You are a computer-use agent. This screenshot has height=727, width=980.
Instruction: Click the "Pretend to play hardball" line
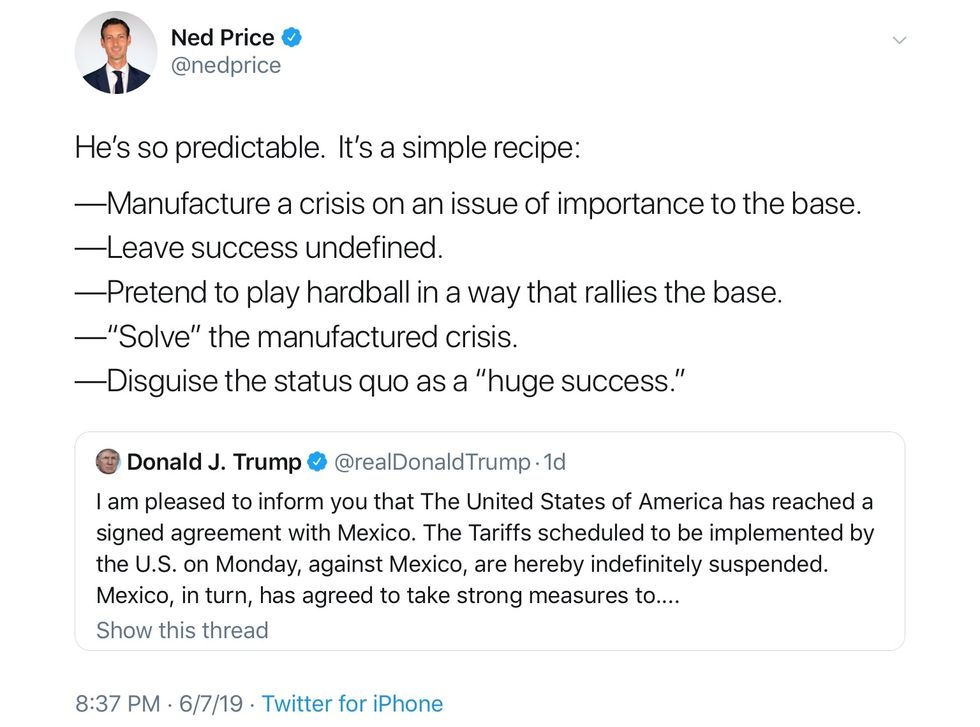pyautogui.click(x=428, y=292)
